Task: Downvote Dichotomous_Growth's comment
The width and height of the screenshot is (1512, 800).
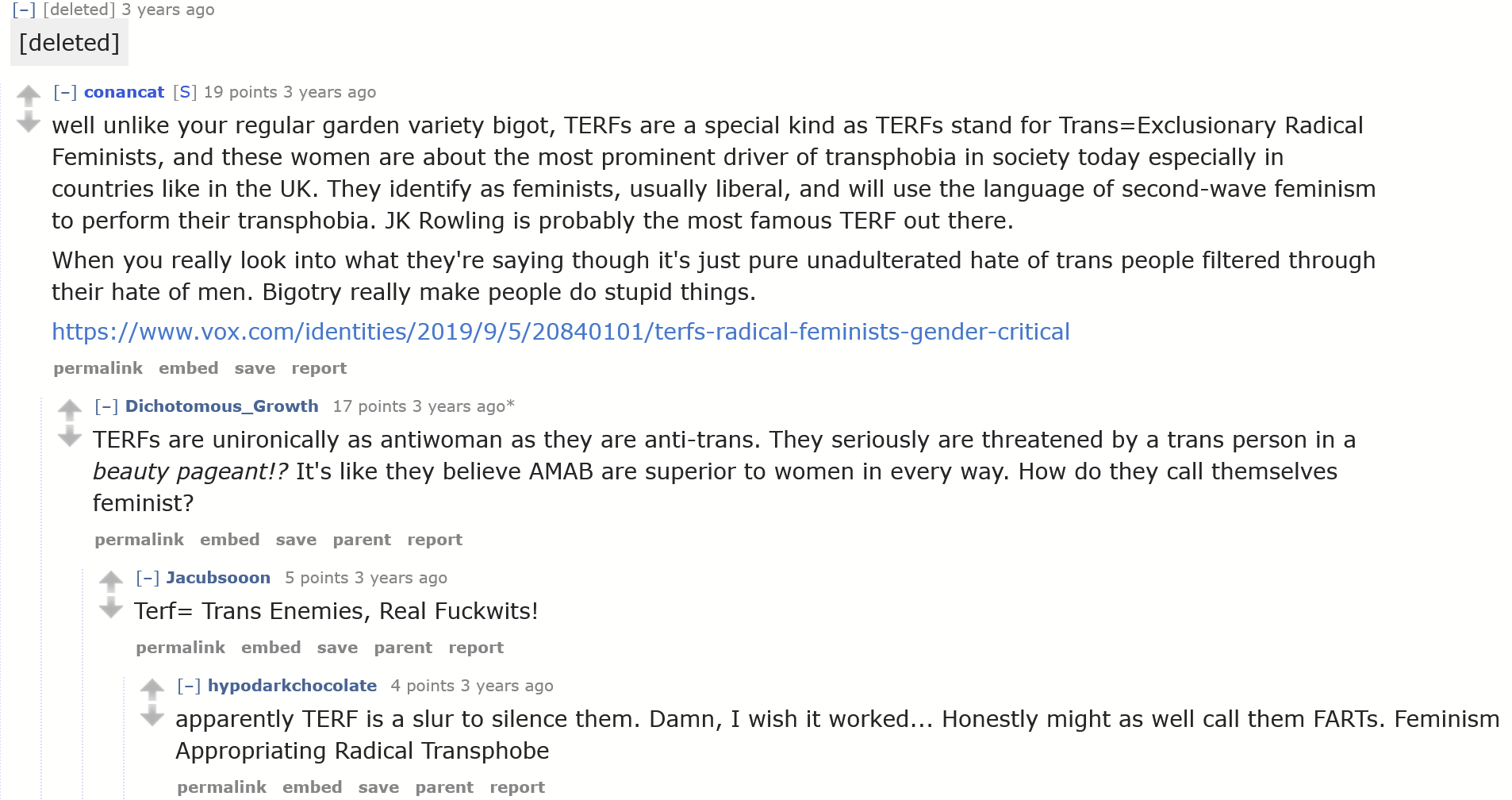Action: click(70, 436)
